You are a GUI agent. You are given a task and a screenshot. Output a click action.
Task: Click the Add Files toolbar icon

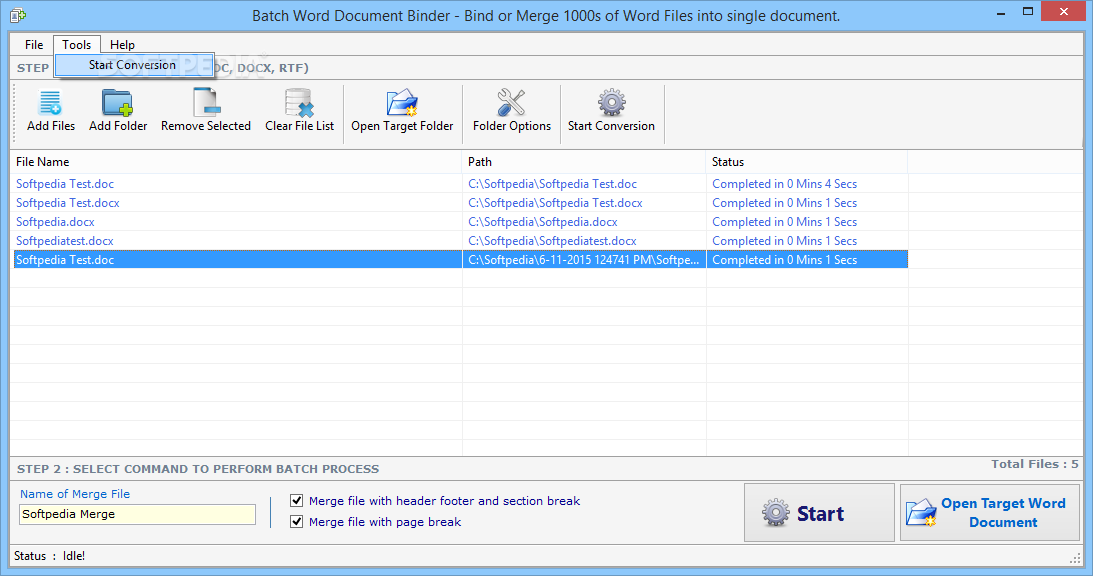pos(50,103)
